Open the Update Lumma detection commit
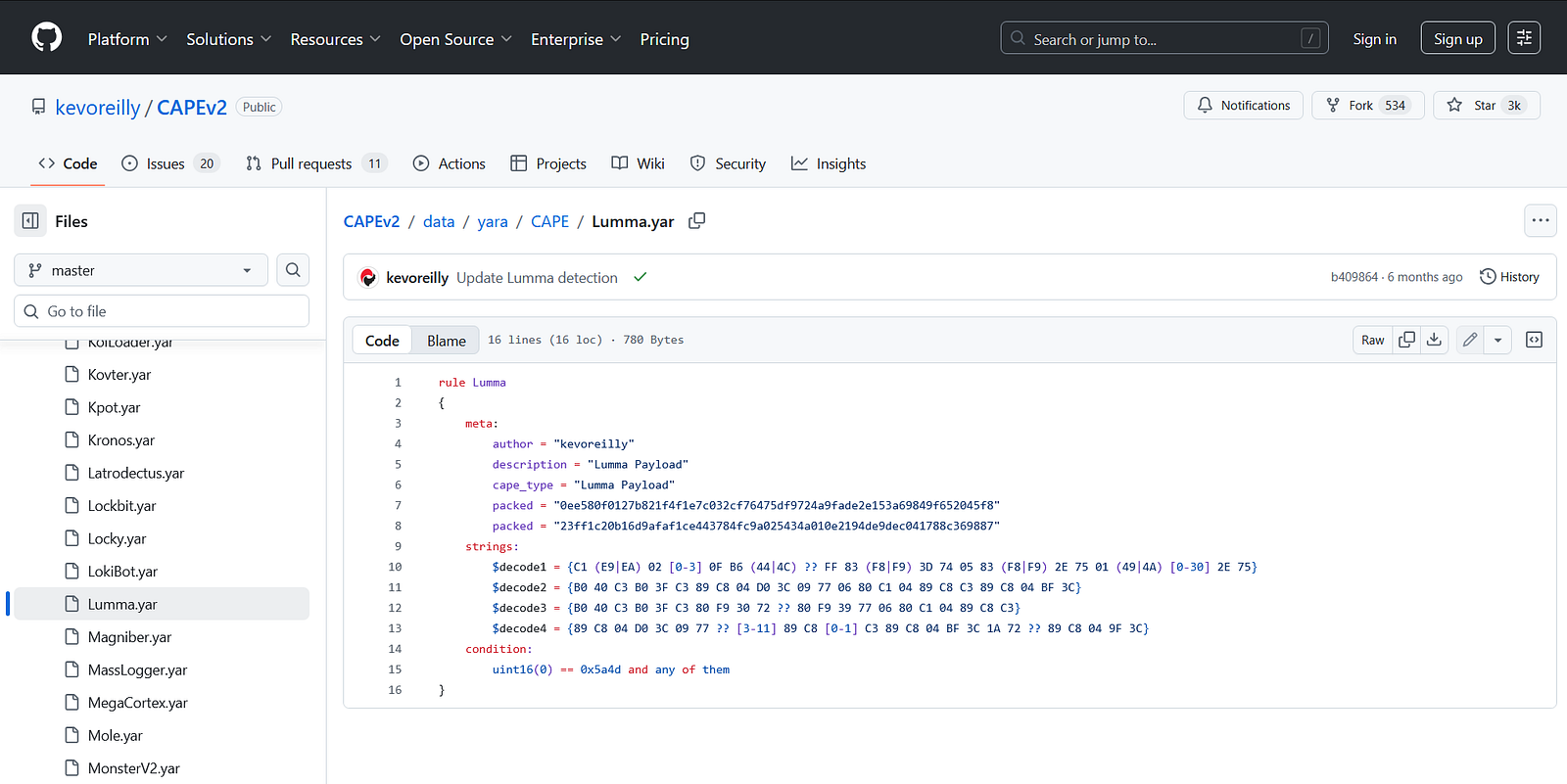1567x784 pixels. point(537,278)
